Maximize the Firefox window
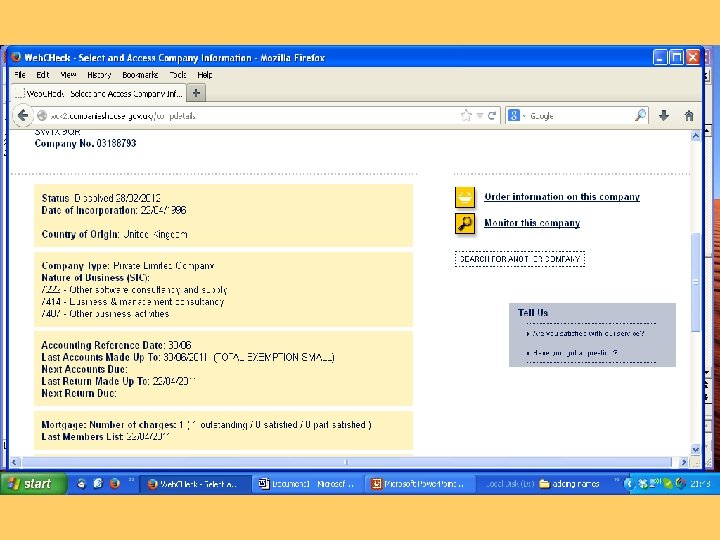Screen dimensions: 720x540 [676, 57]
